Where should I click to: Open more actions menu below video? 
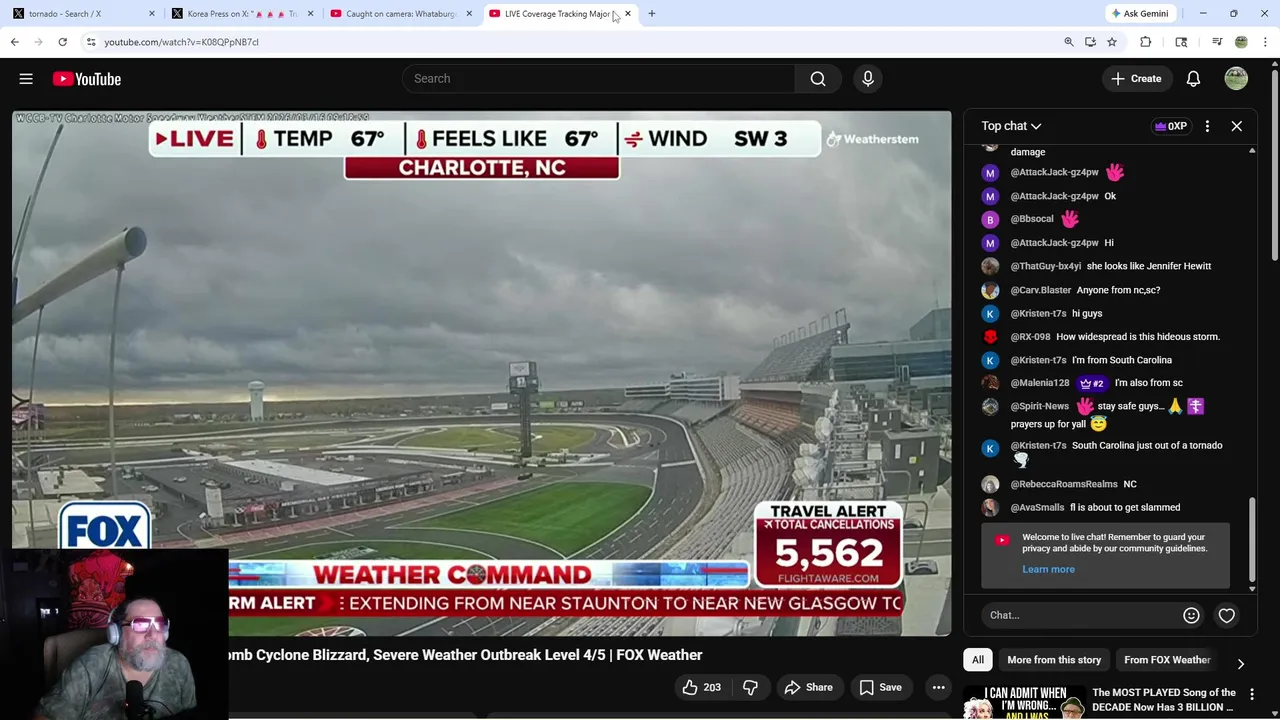[938, 687]
